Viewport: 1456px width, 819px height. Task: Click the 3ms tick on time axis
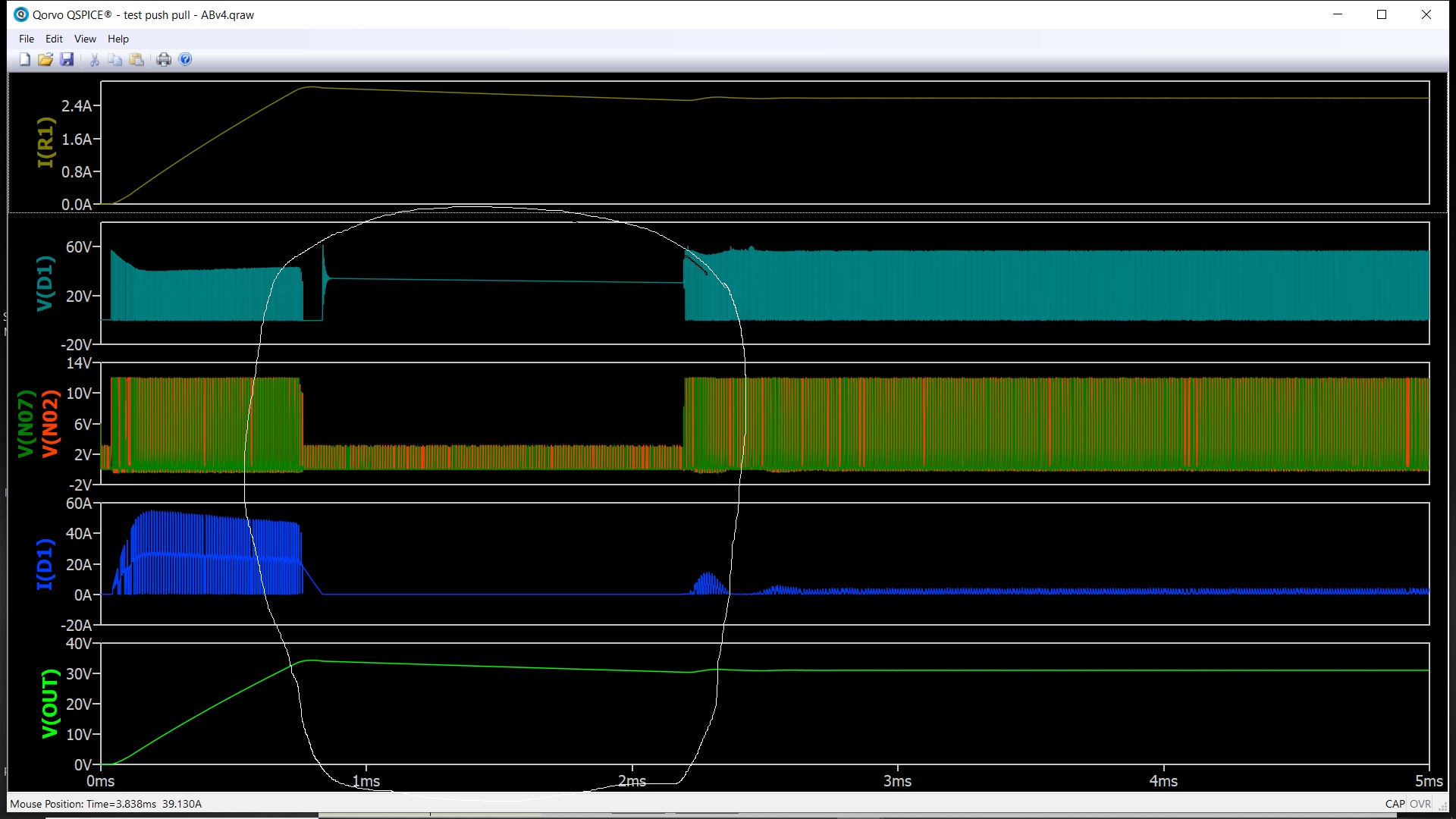[897, 781]
